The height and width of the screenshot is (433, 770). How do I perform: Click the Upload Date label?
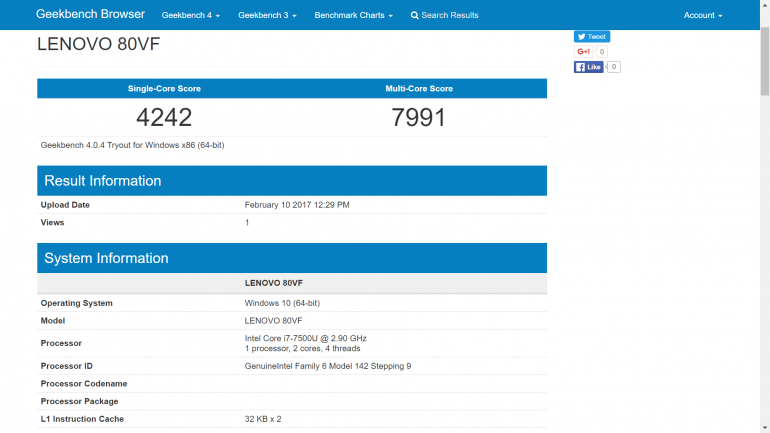[65, 205]
